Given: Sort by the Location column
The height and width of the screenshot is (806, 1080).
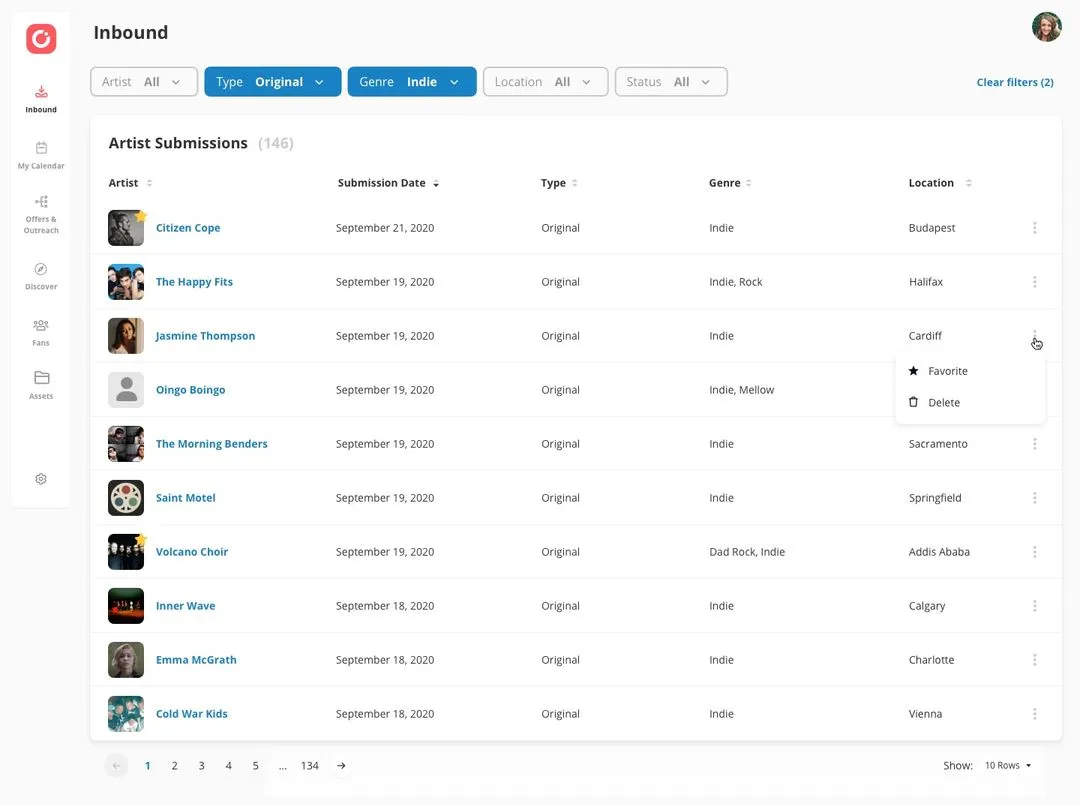Looking at the screenshot, I should (940, 183).
